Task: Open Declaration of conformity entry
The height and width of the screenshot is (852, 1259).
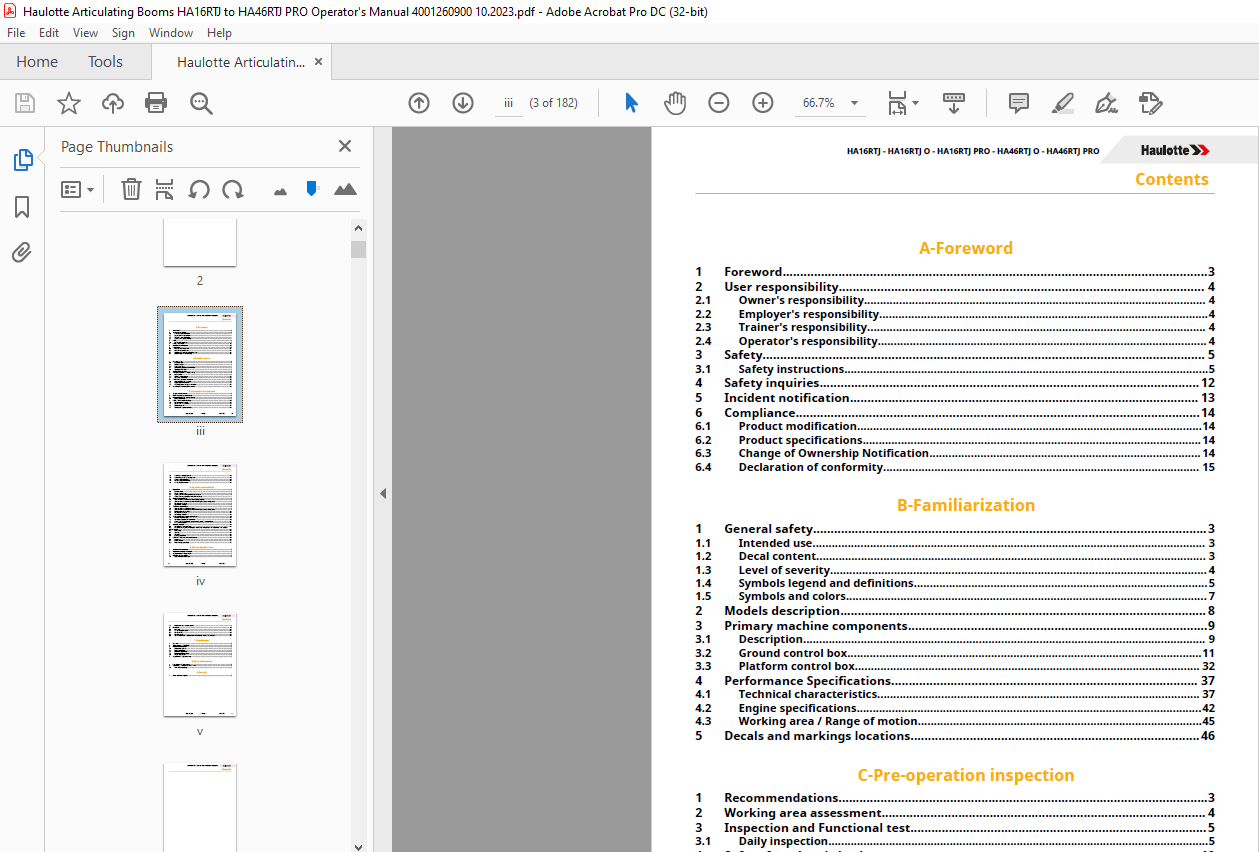Action: (x=955, y=467)
